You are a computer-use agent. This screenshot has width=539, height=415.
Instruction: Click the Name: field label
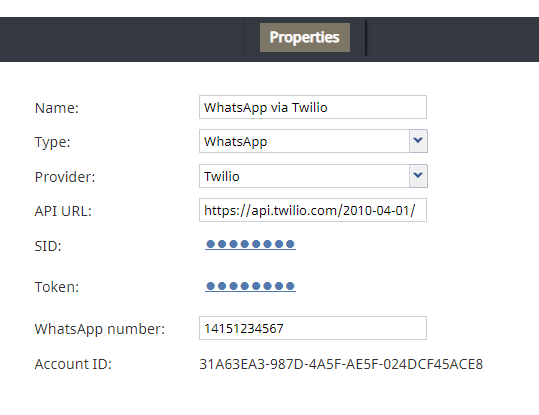point(57,108)
